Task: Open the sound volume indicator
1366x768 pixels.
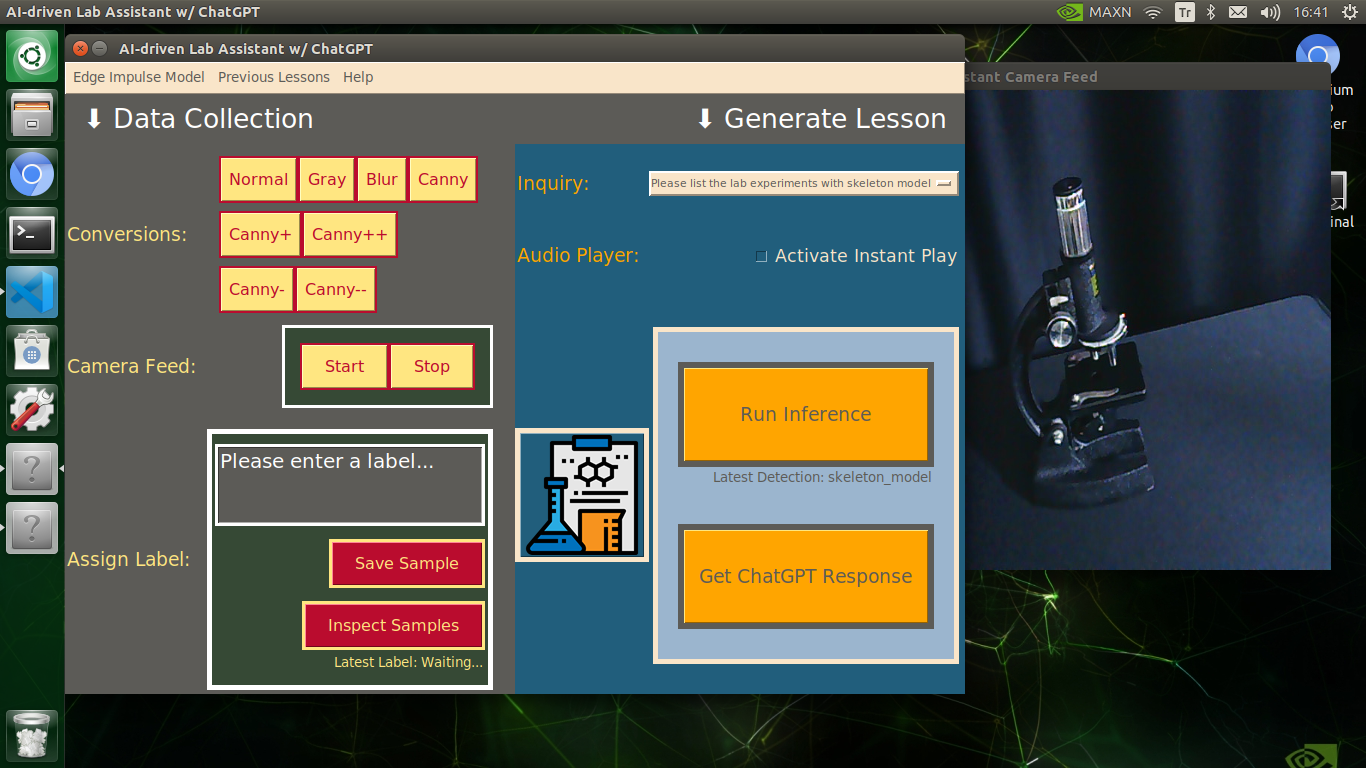Action: [1270, 12]
